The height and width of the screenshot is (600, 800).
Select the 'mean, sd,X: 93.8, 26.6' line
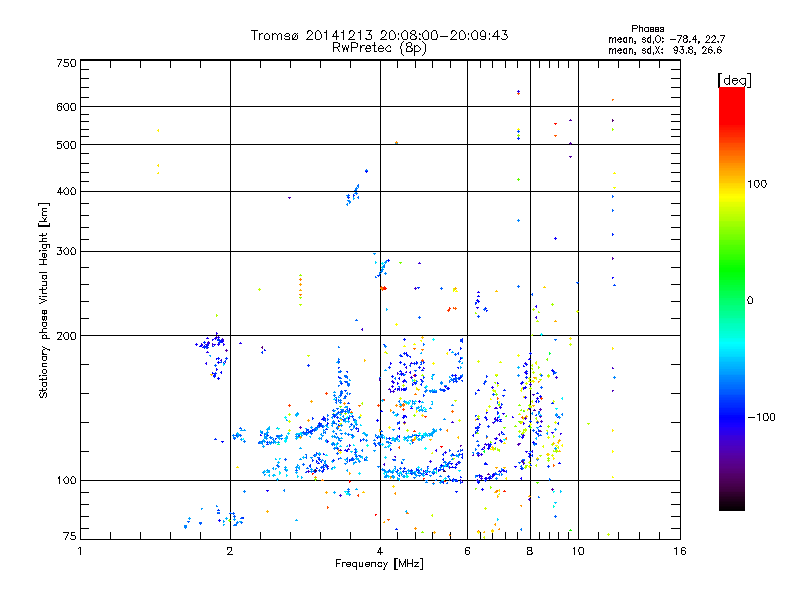(x=665, y=51)
